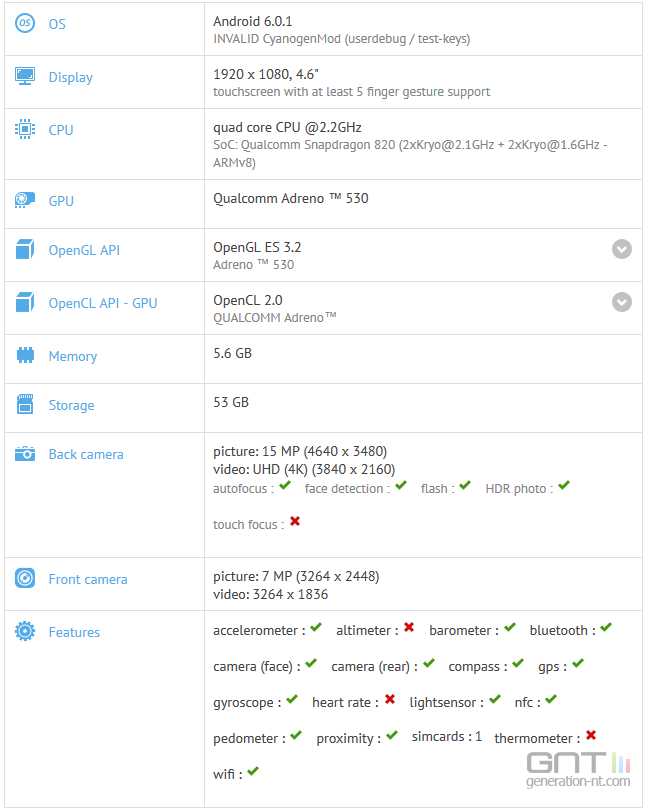Click the OS circle icon

click(25, 23)
